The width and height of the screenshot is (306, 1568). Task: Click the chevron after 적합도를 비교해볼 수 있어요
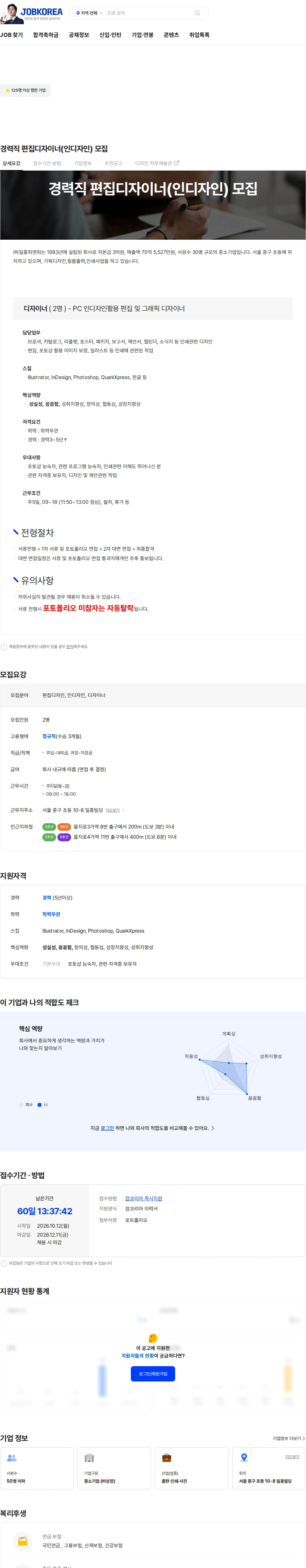[x=212, y=1128]
